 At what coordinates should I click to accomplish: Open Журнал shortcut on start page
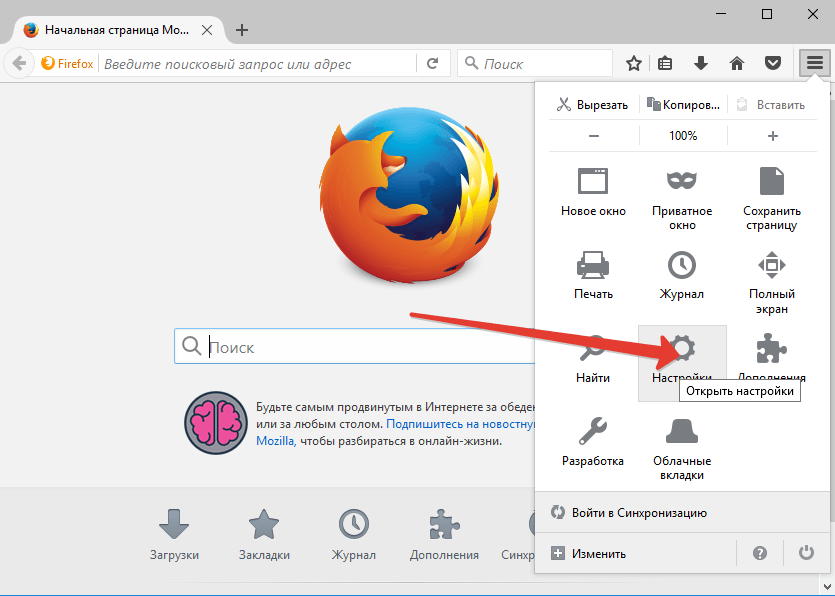pos(354,535)
